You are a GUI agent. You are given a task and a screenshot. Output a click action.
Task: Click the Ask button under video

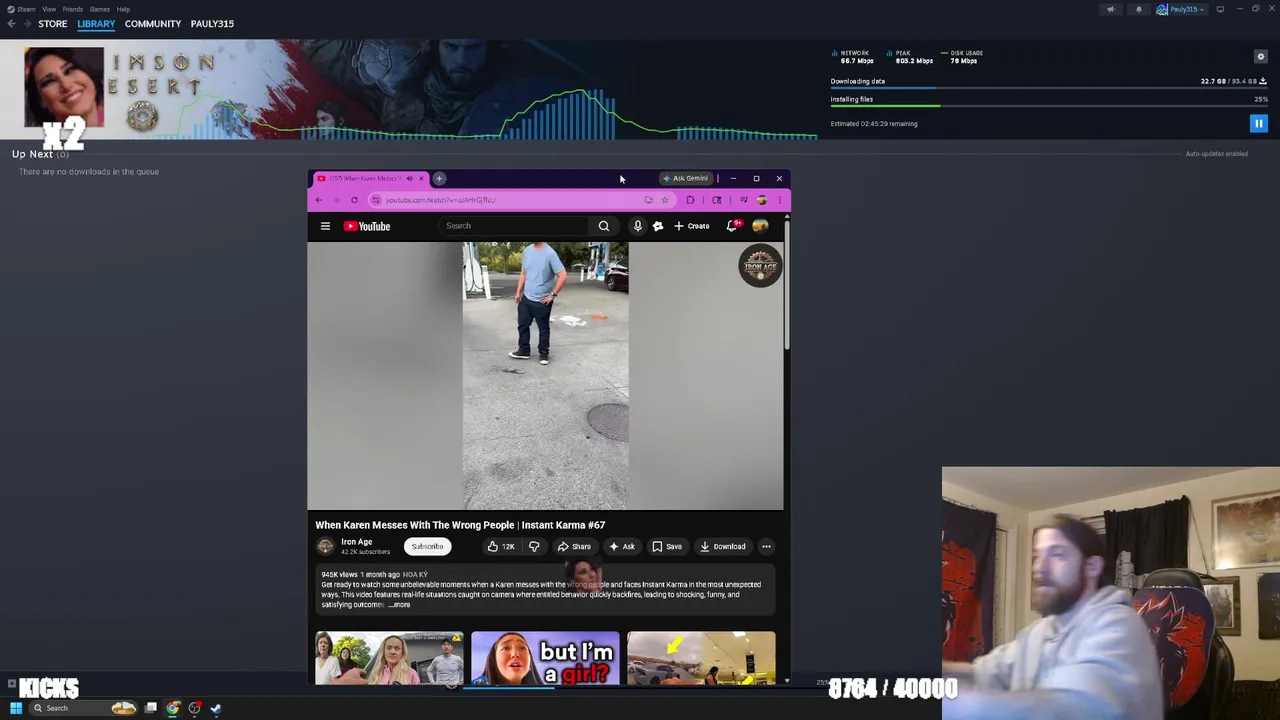click(x=621, y=547)
